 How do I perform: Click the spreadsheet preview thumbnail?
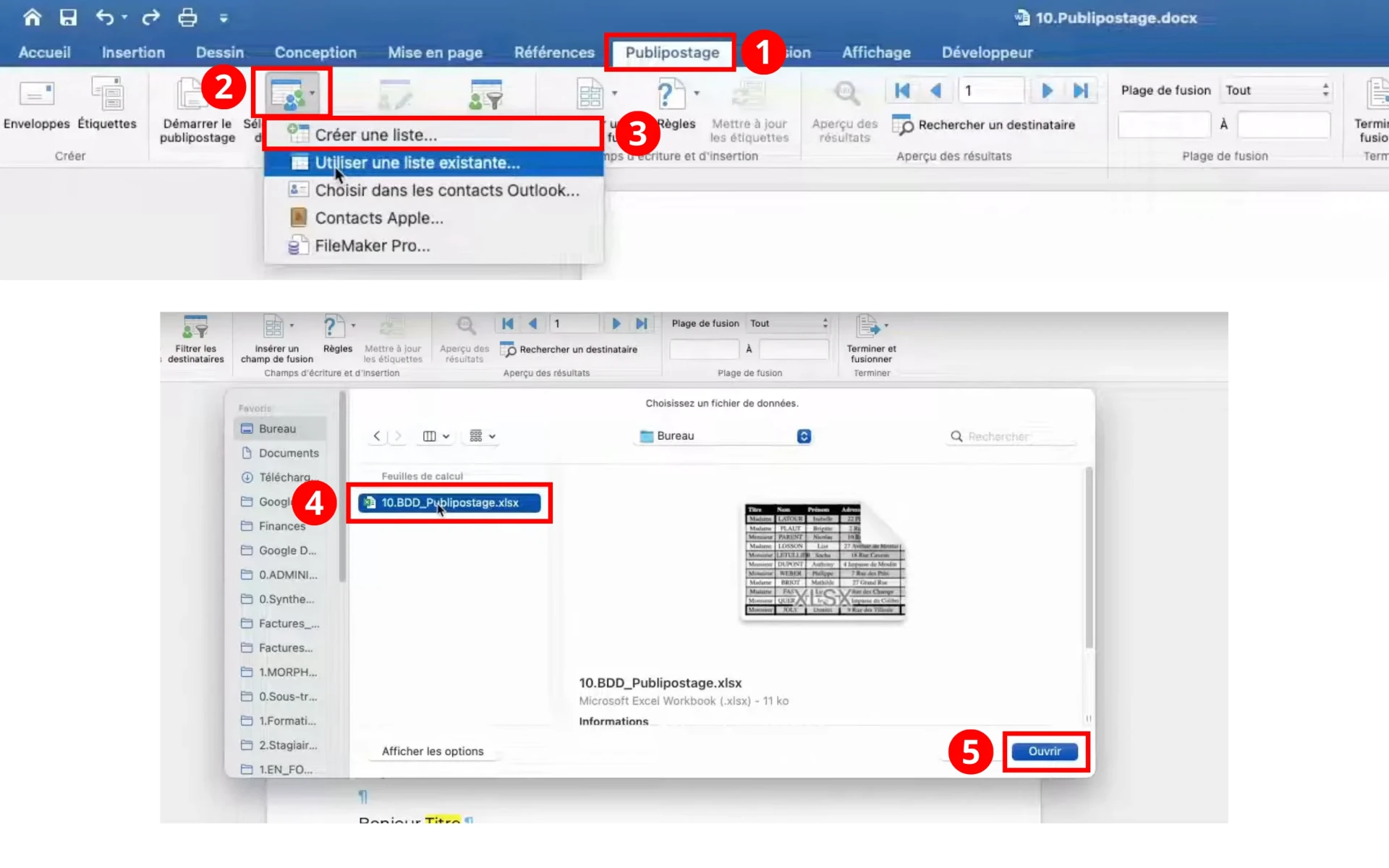[824, 561]
